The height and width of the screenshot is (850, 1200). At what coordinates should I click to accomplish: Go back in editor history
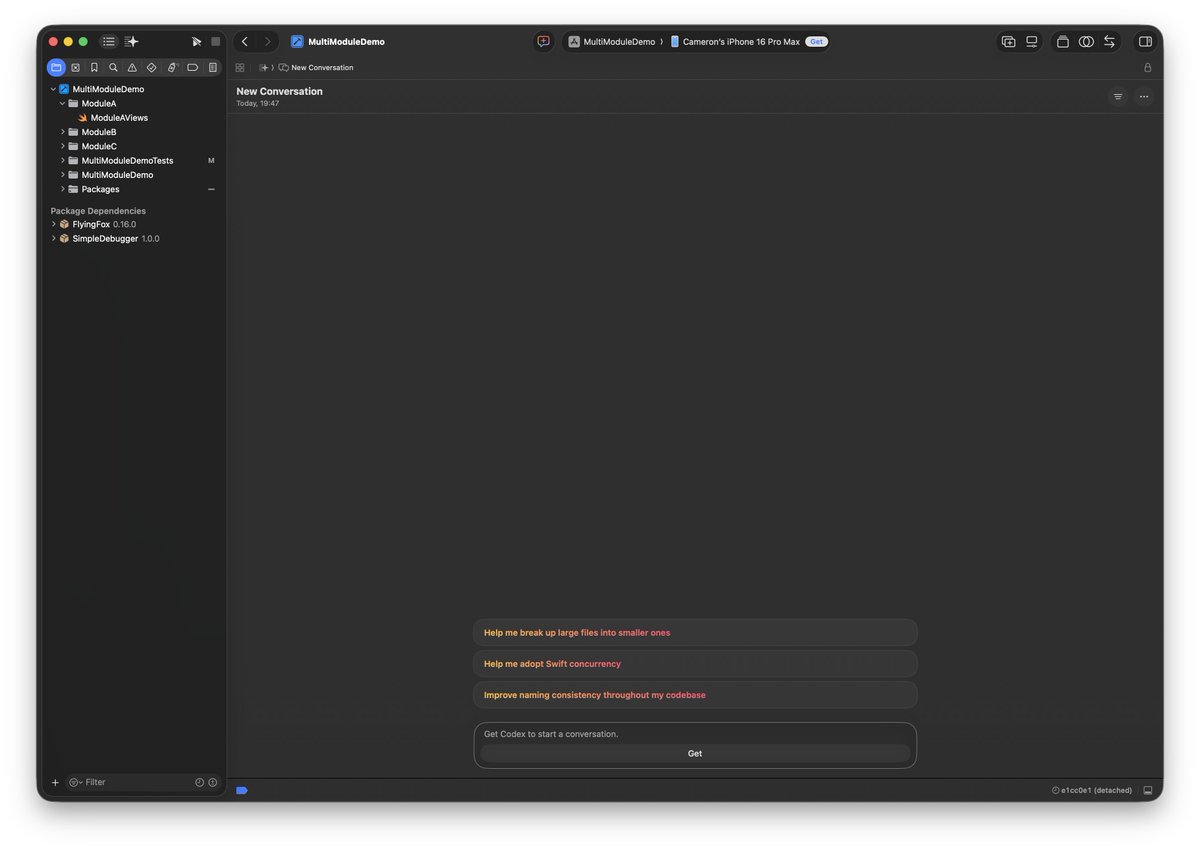pos(245,42)
